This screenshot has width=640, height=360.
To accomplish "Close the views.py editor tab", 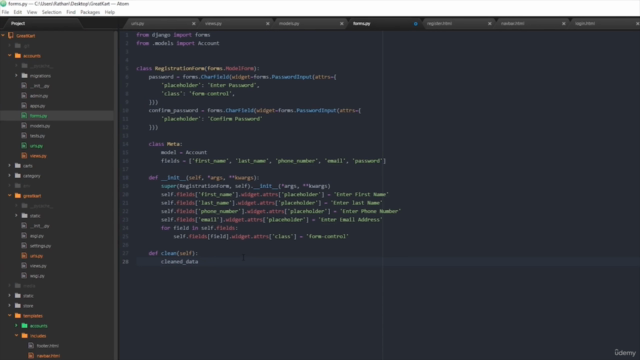I will [x=268, y=24].
